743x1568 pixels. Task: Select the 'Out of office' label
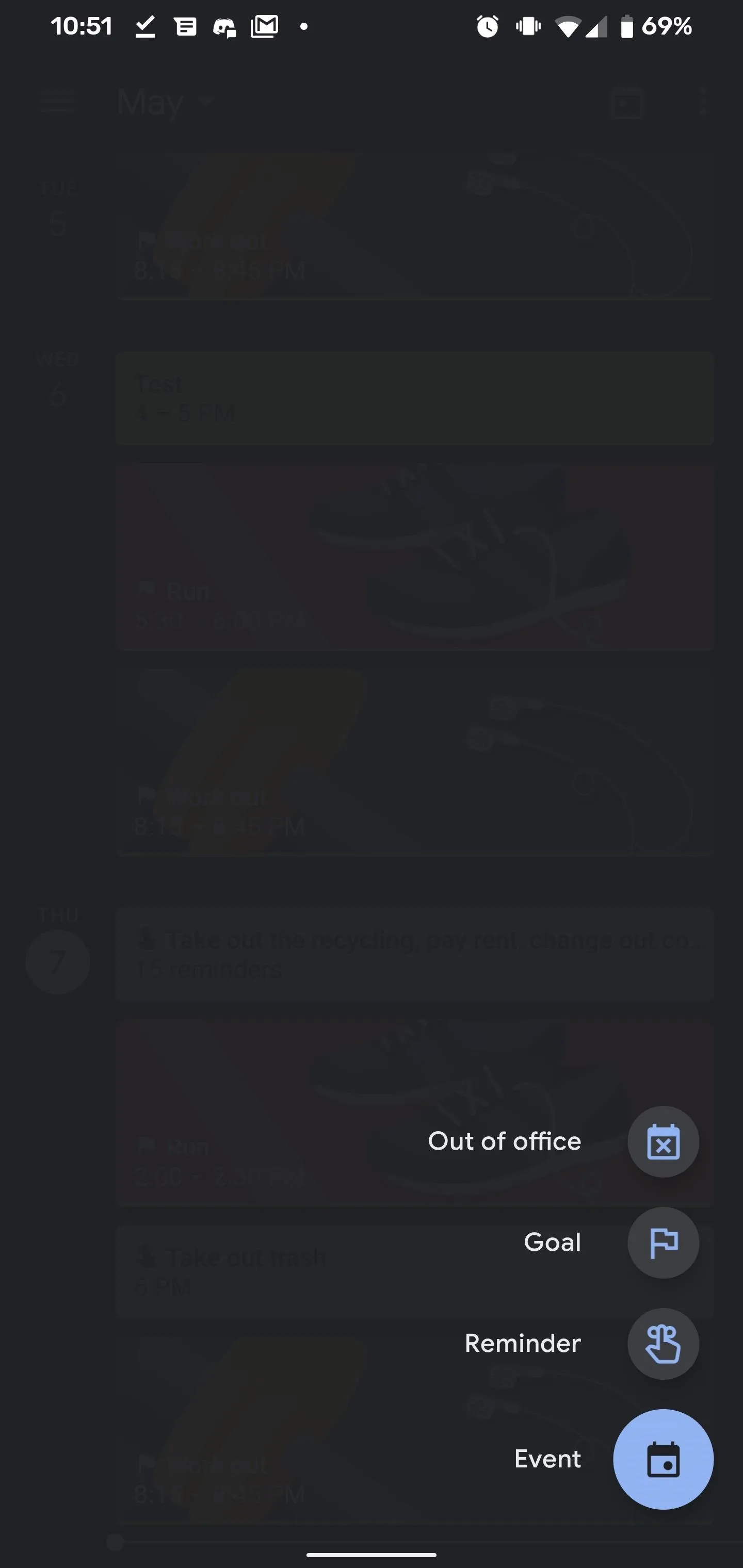click(504, 1141)
